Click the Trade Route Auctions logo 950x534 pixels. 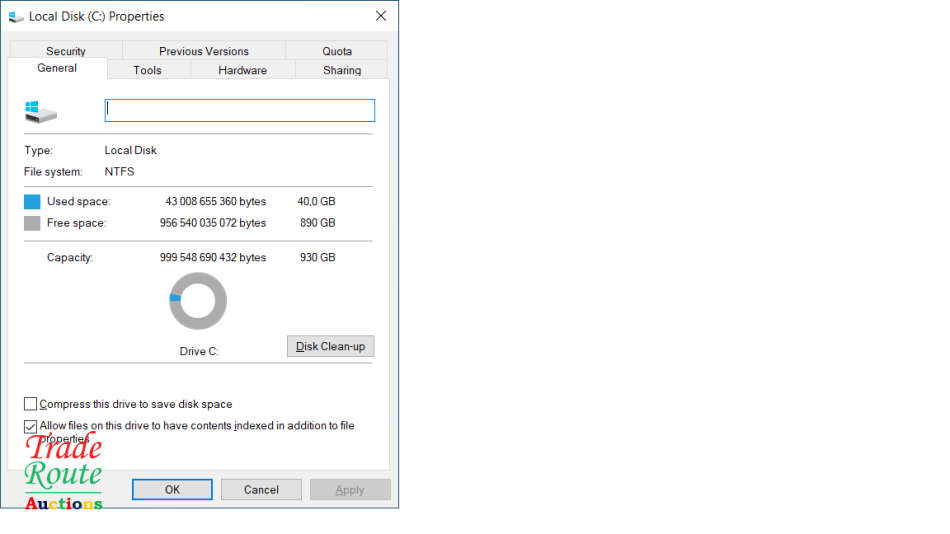click(x=63, y=474)
